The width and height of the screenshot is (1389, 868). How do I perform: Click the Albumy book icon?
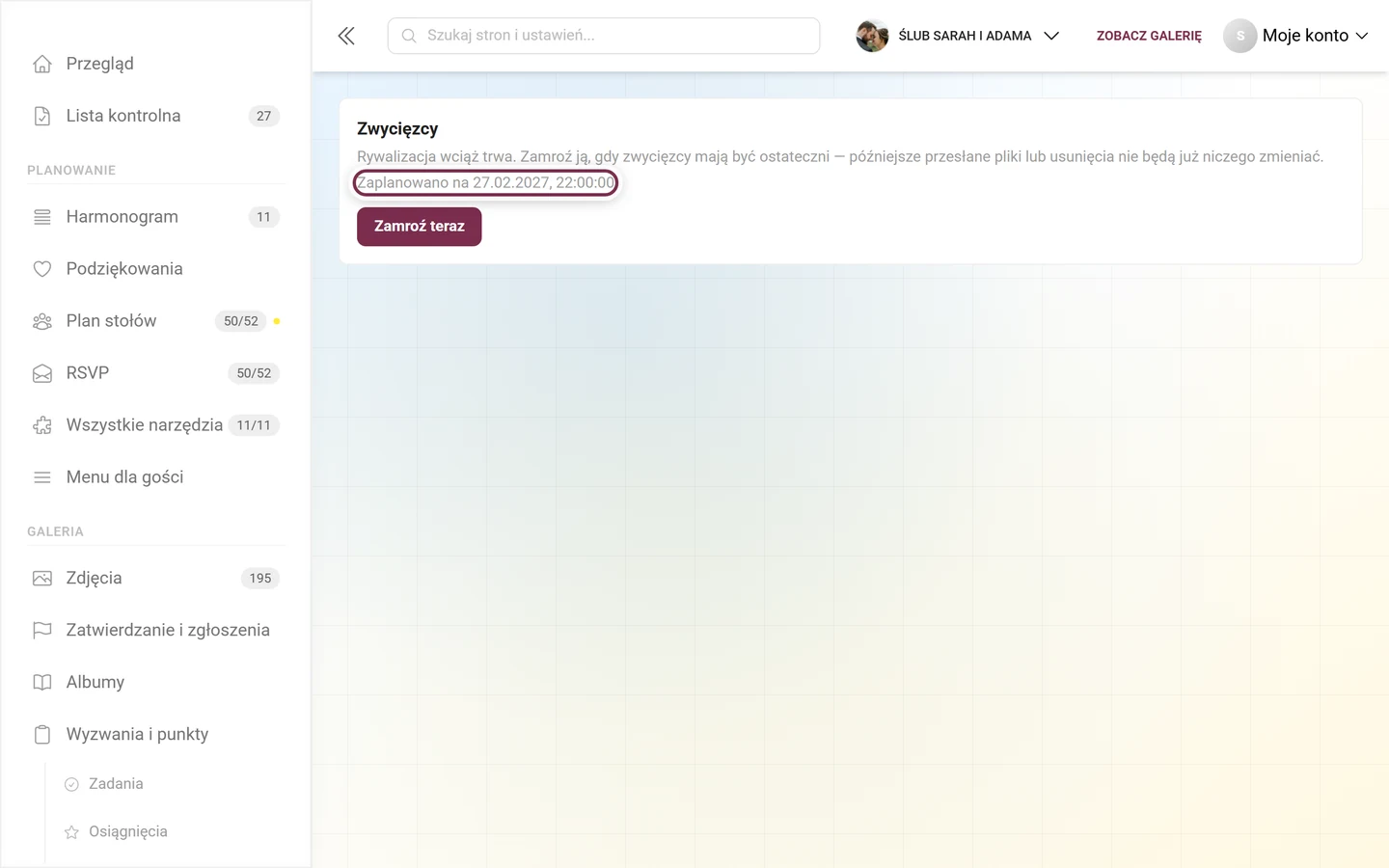click(42, 683)
